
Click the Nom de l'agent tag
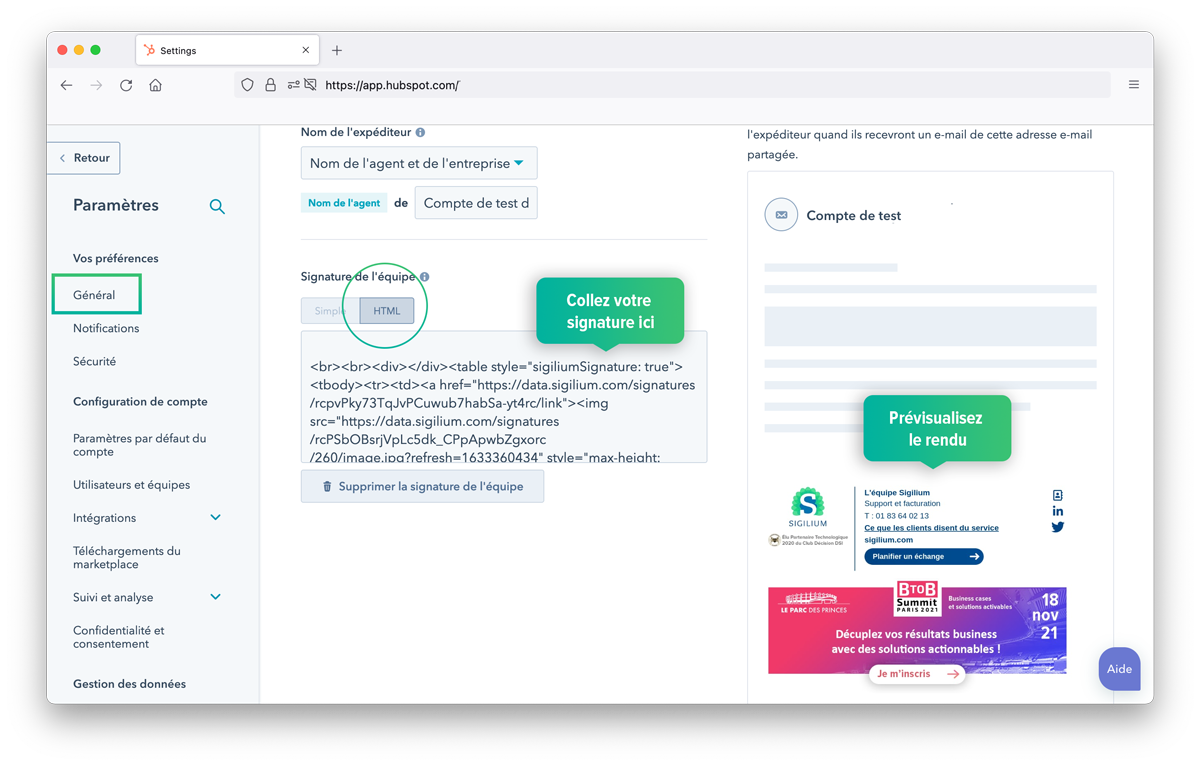pos(344,203)
